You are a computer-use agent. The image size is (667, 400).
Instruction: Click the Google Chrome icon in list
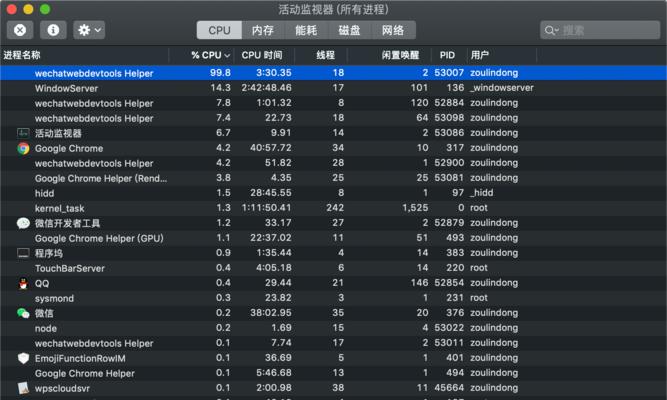pos(23,148)
